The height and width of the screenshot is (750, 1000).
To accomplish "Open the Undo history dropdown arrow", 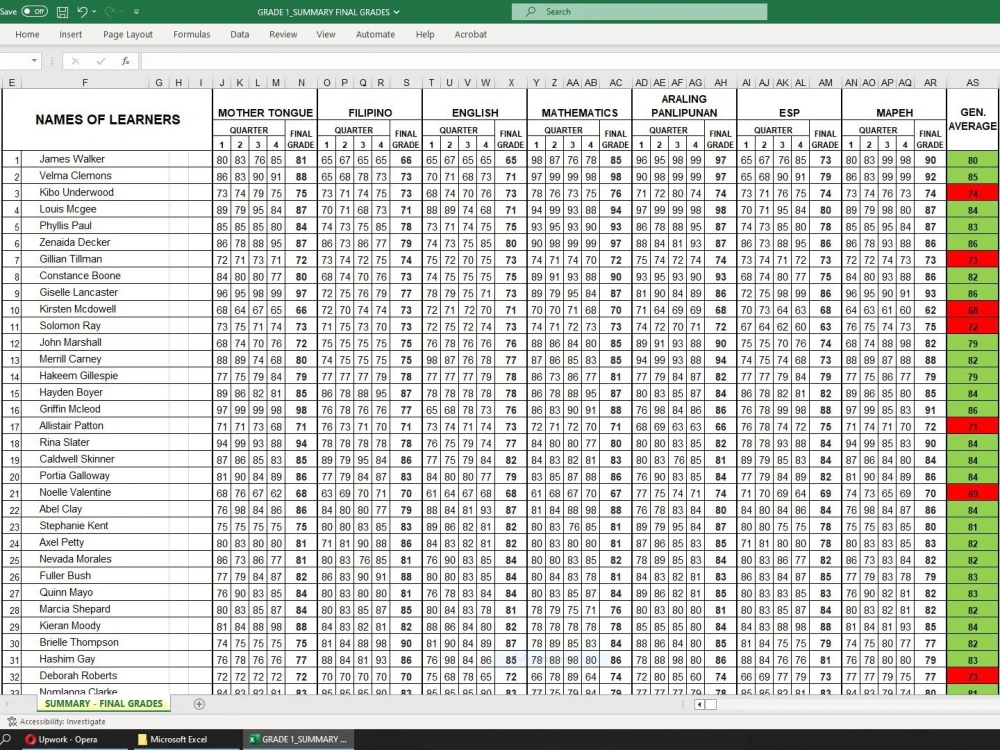I will coord(94,11).
